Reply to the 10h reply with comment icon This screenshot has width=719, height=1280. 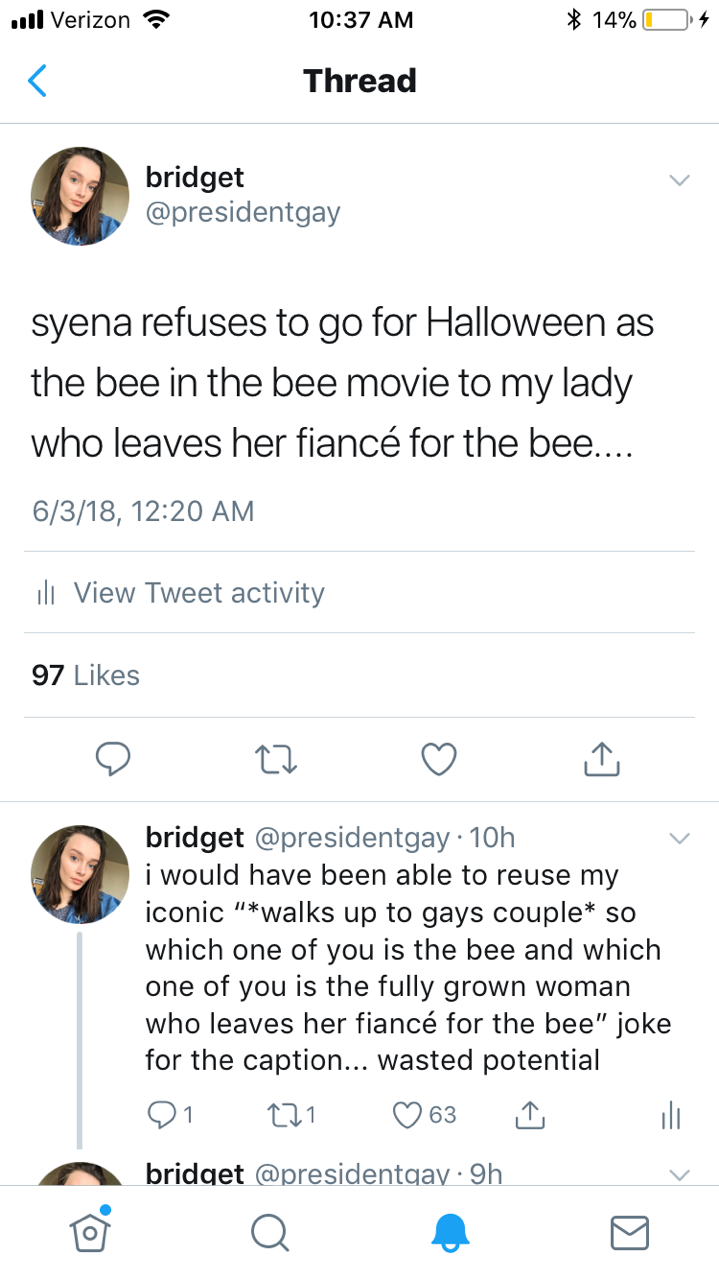click(163, 1115)
